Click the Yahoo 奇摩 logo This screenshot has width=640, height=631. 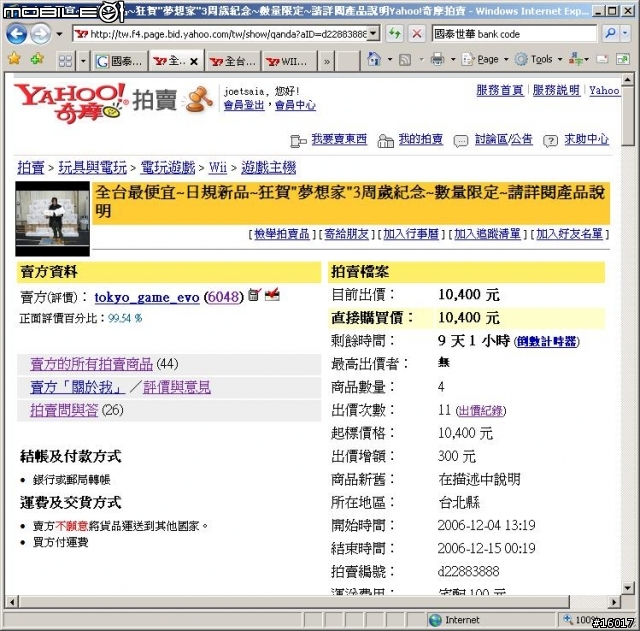(70, 102)
